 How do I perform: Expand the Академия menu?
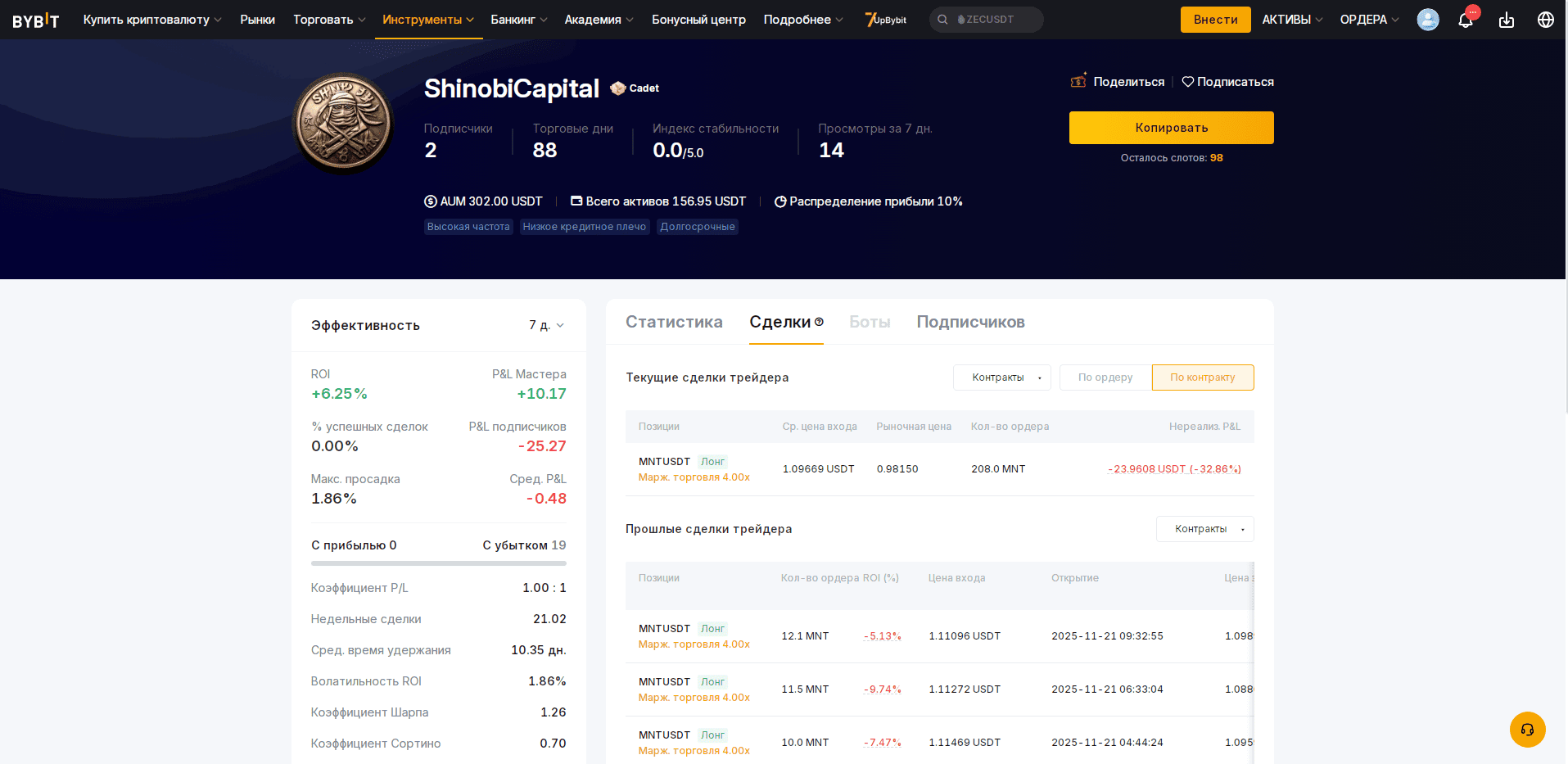(599, 20)
